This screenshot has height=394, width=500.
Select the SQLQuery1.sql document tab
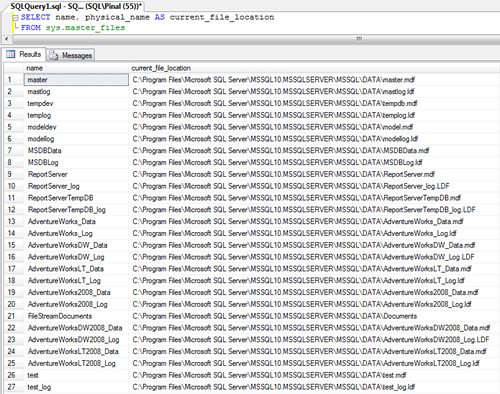76,6
